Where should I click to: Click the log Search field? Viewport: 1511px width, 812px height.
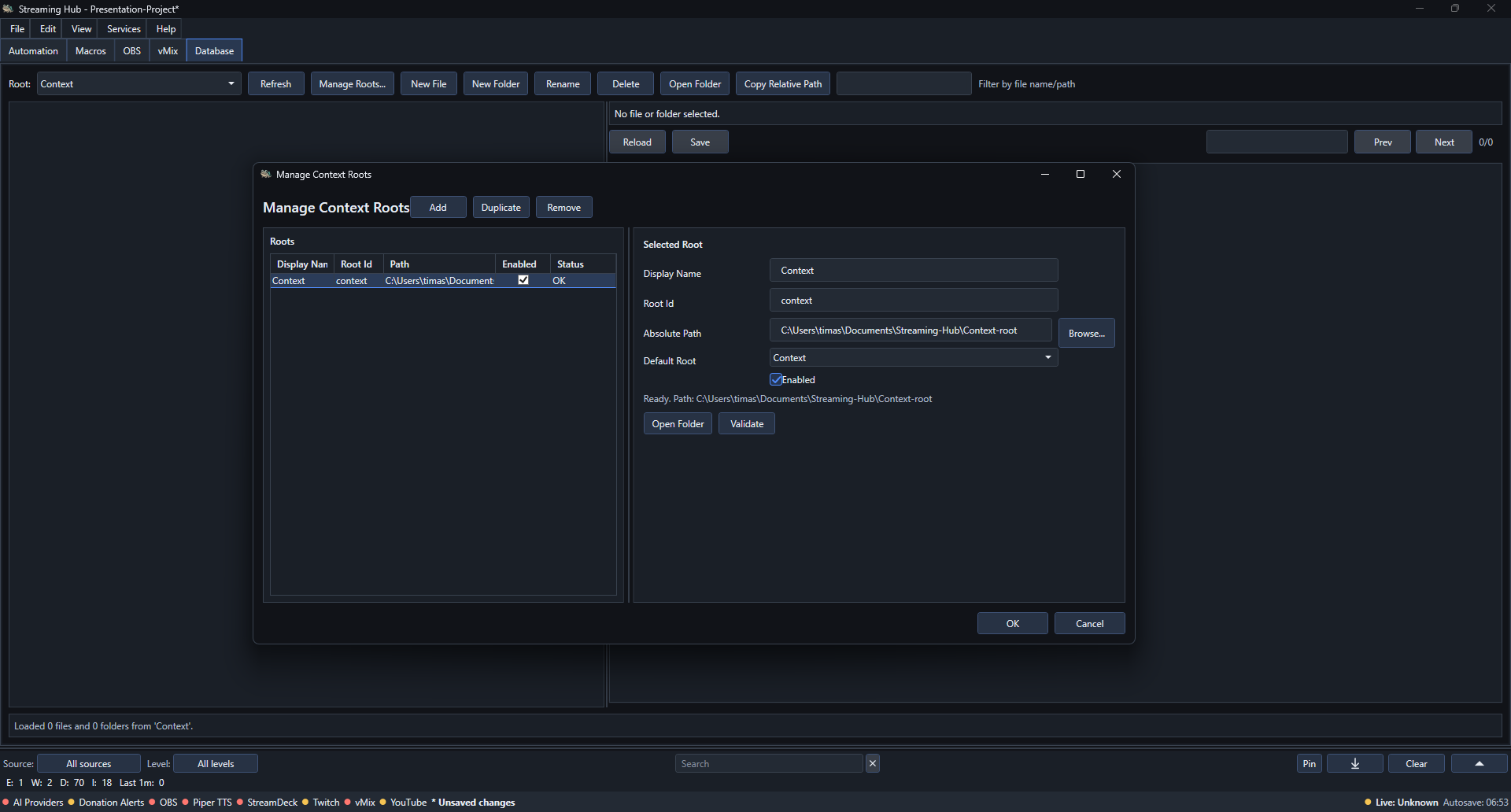(x=769, y=763)
